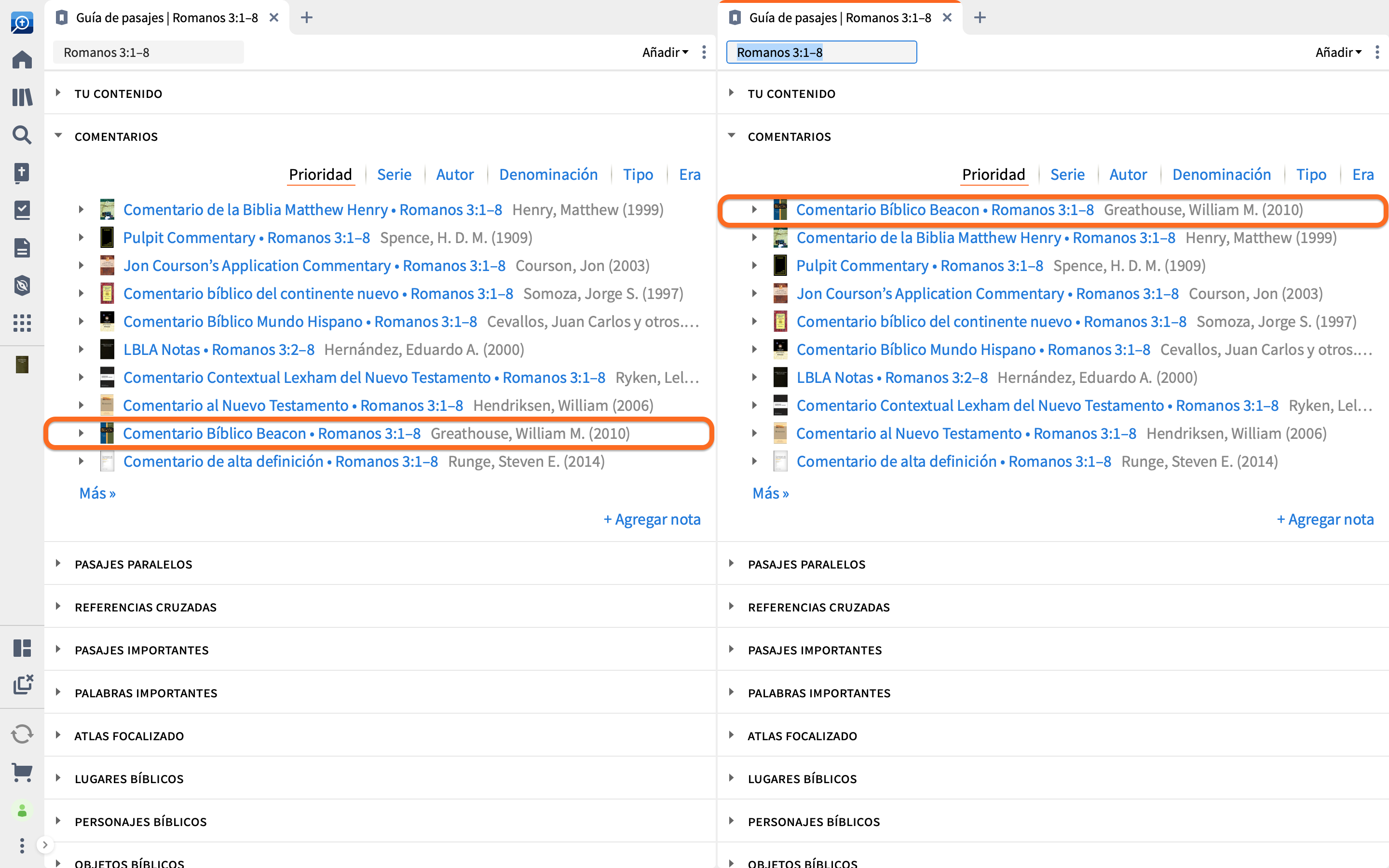The image size is (1389, 868).
Task: Expand Comentario Bíblico Beacon row in right panel
Action: [x=754, y=210]
